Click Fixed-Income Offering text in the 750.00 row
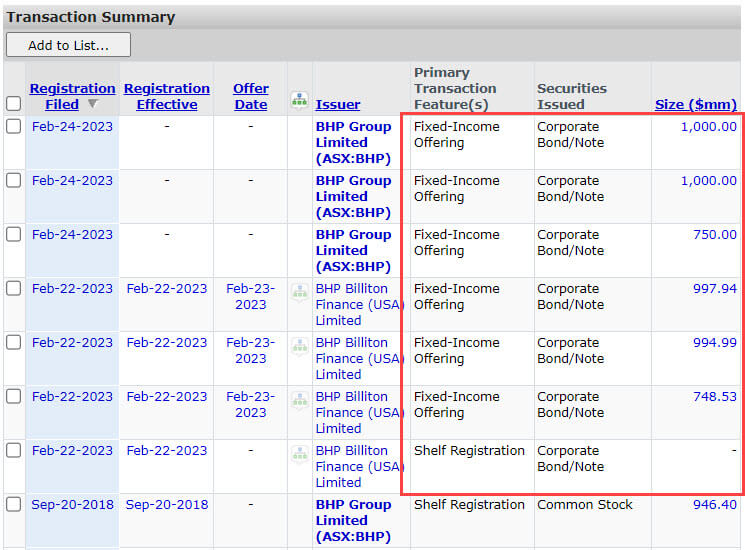Viewport: 745px width, 550px height. pyautogui.click(x=457, y=242)
